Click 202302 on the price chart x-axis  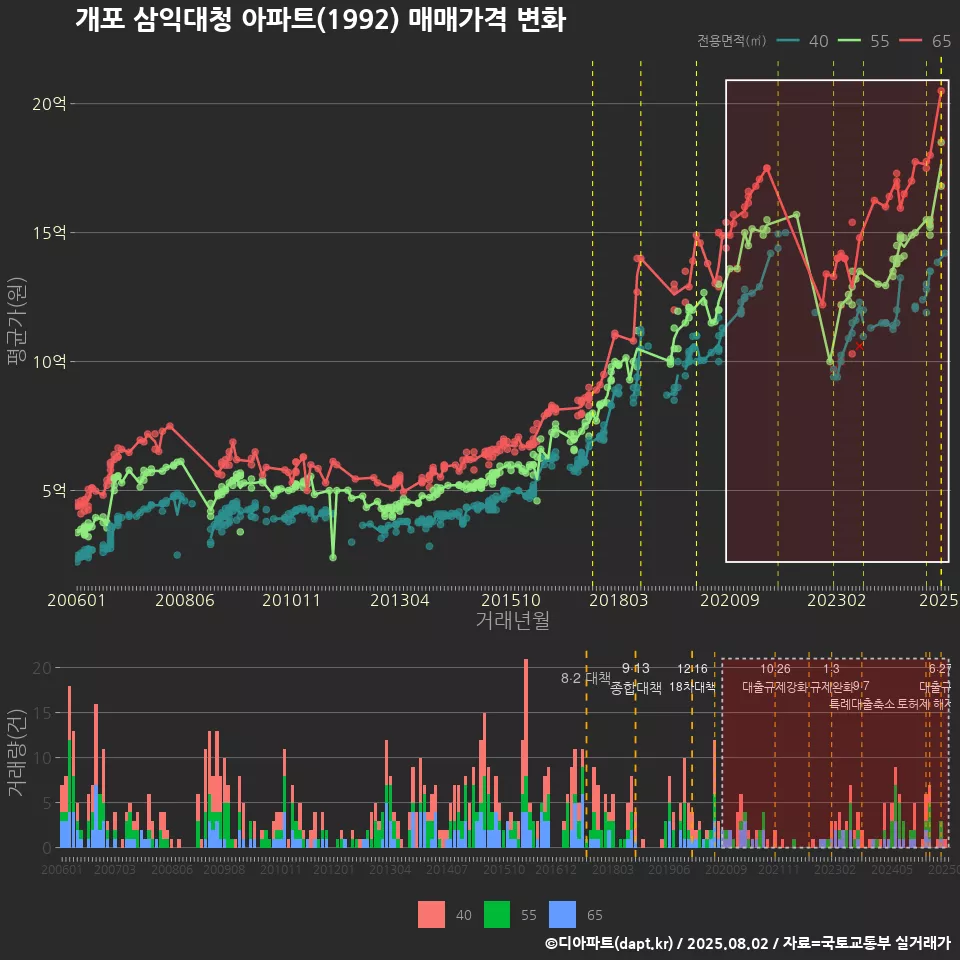tap(836, 600)
